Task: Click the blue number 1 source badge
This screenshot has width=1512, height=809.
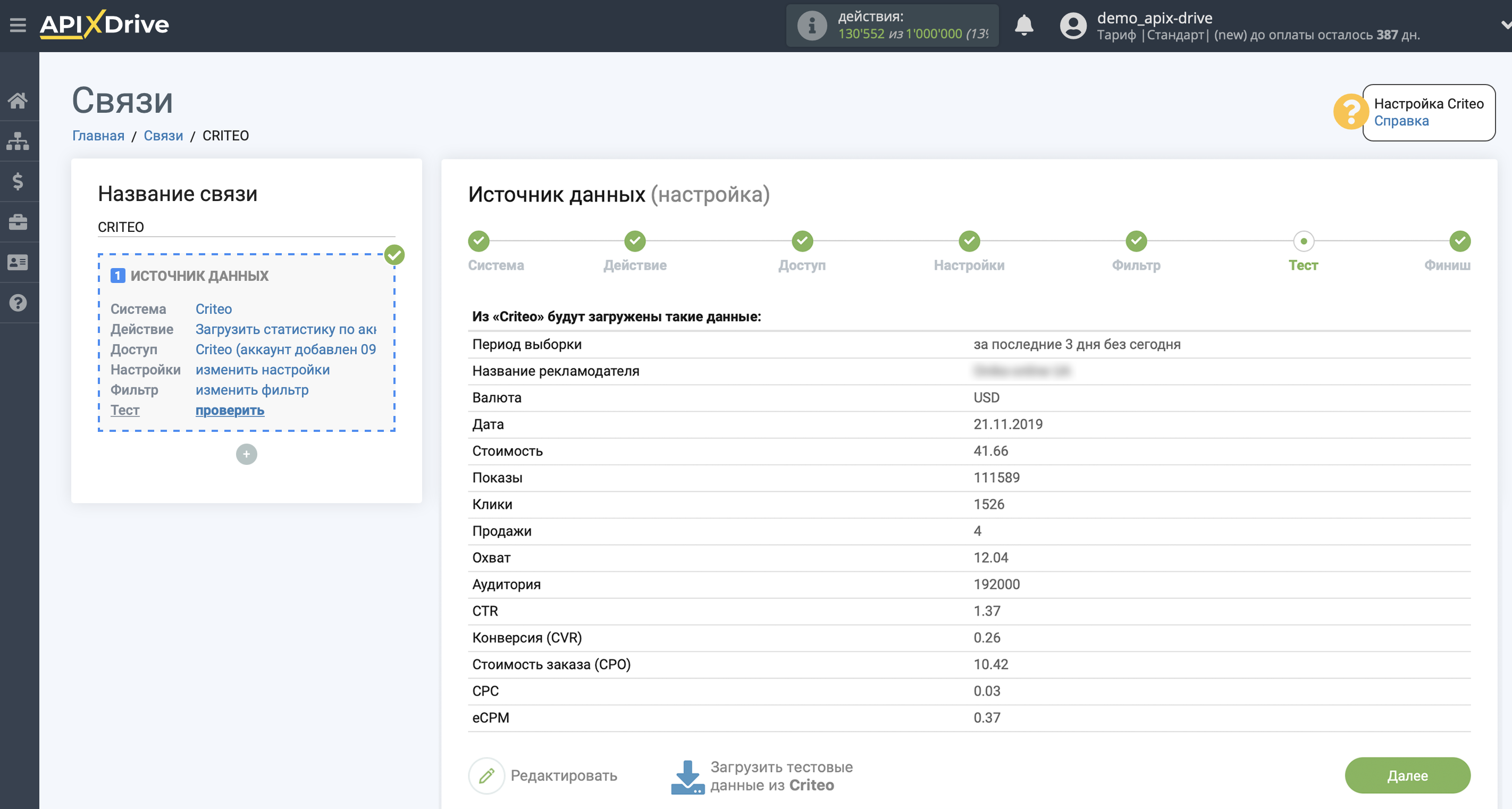Action: (x=117, y=276)
